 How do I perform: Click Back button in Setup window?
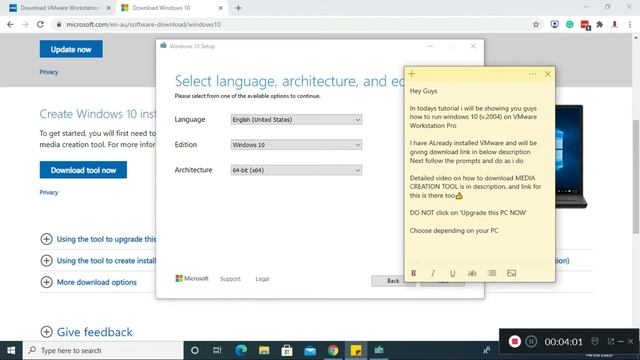[x=393, y=281]
